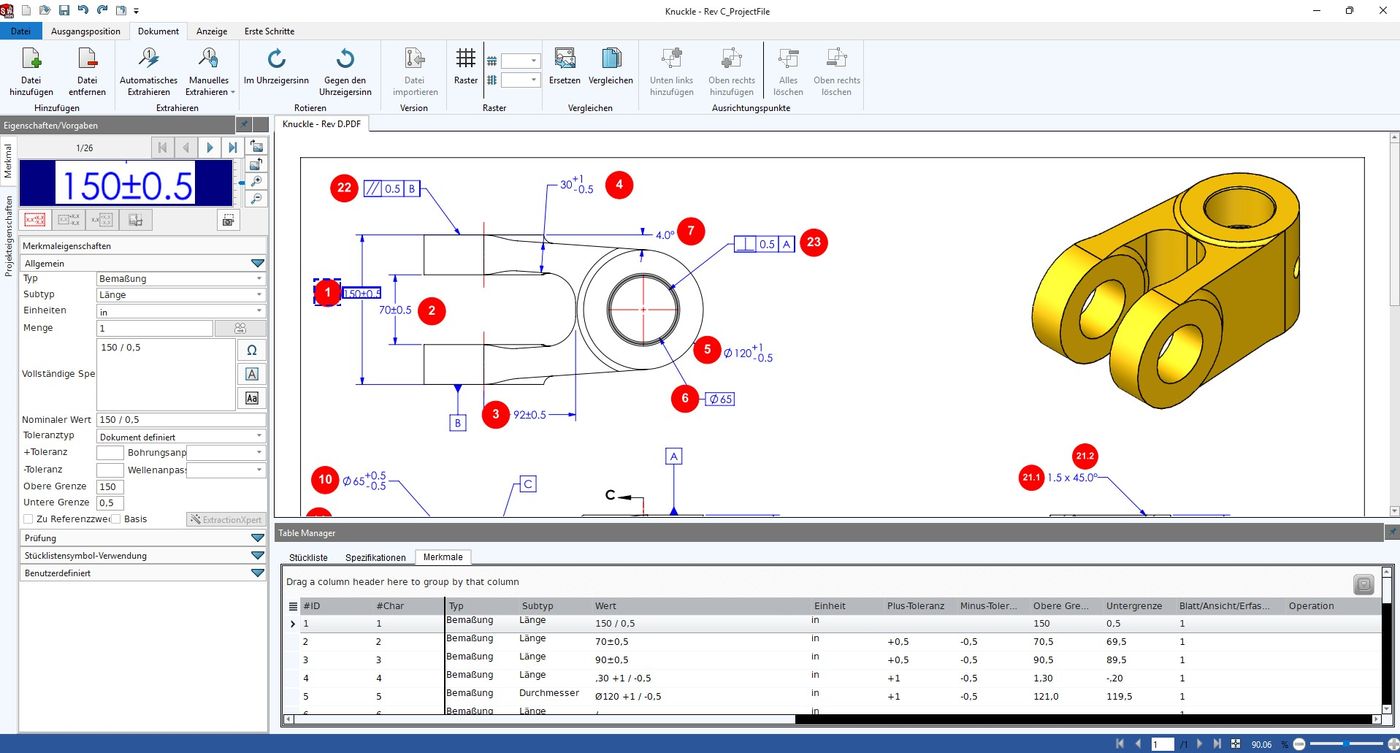Open the 'Datei importieren' version tool

click(x=414, y=70)
